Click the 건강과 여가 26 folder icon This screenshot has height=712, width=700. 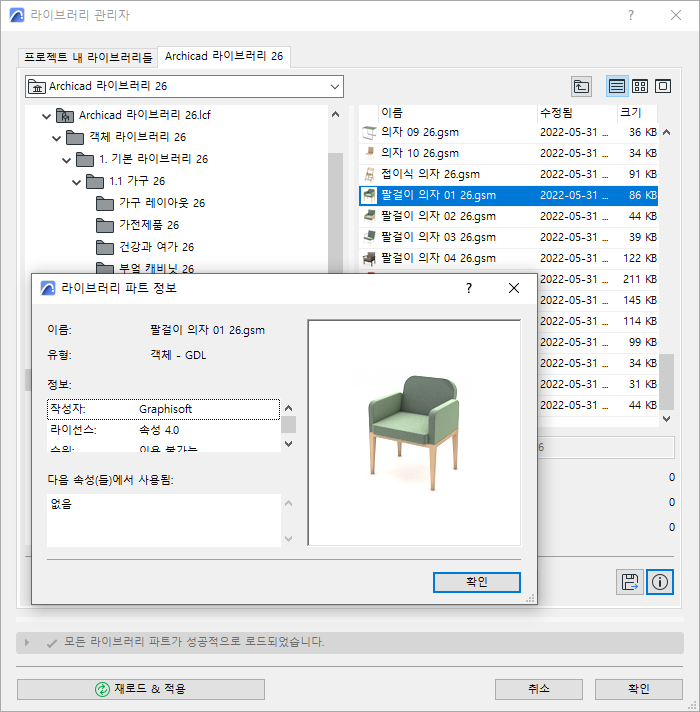coord(105,247)
